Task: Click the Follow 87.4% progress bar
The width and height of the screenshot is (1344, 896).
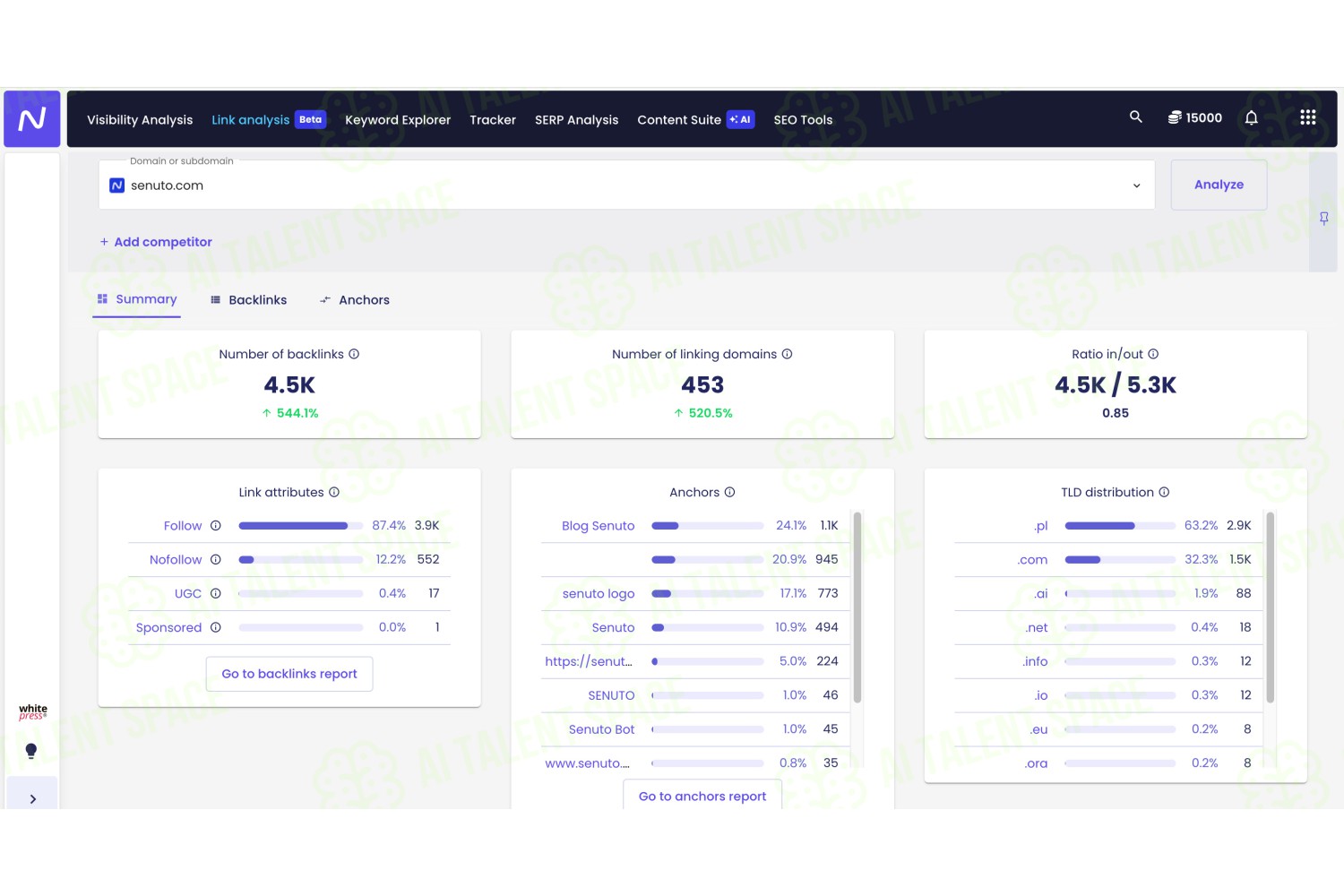Action: point(300,526)
